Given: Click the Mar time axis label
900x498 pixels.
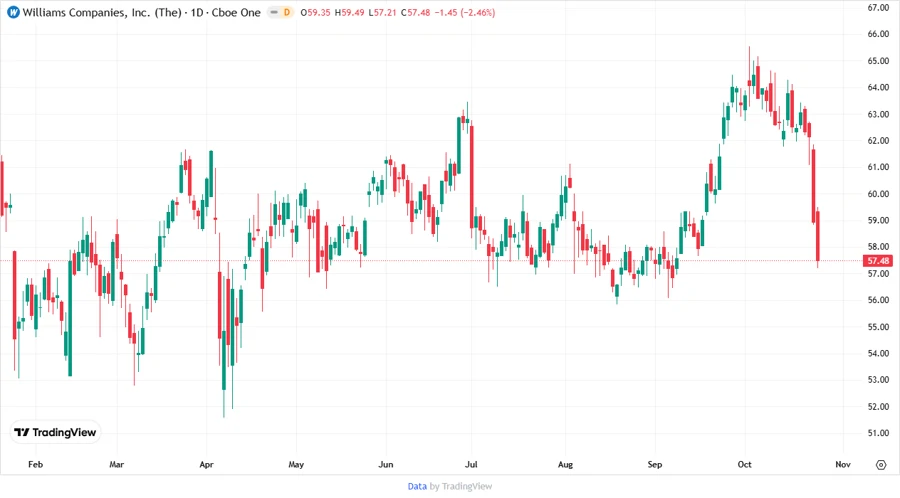Looking at the screenshot, I should point(117,464).
